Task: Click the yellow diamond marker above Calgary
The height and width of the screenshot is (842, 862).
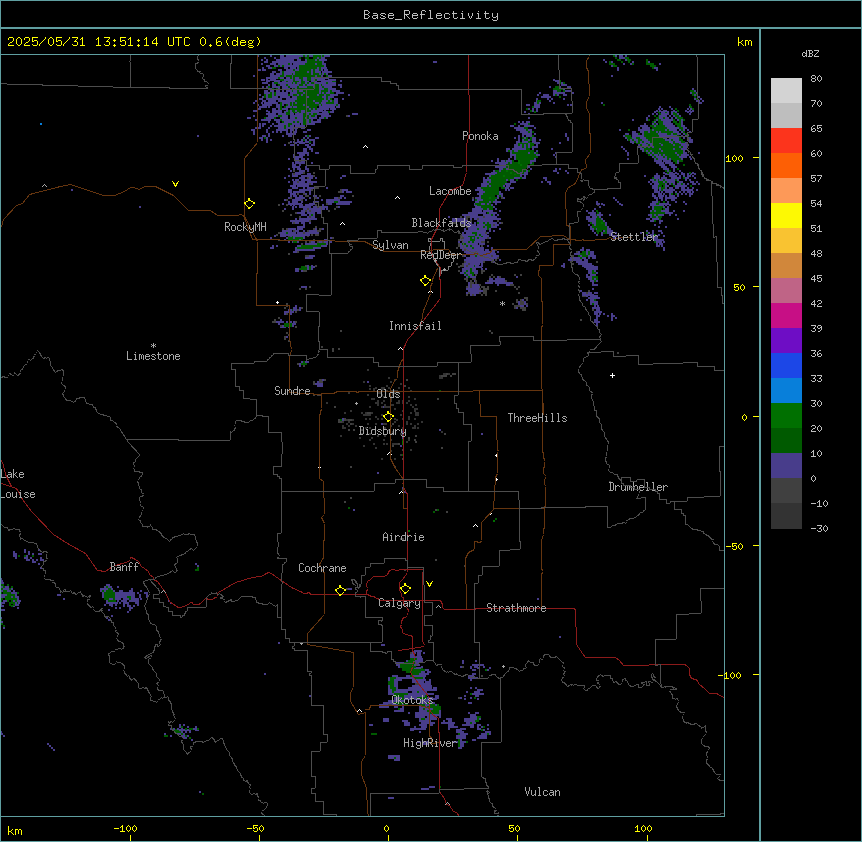Action: pos(405,589)
